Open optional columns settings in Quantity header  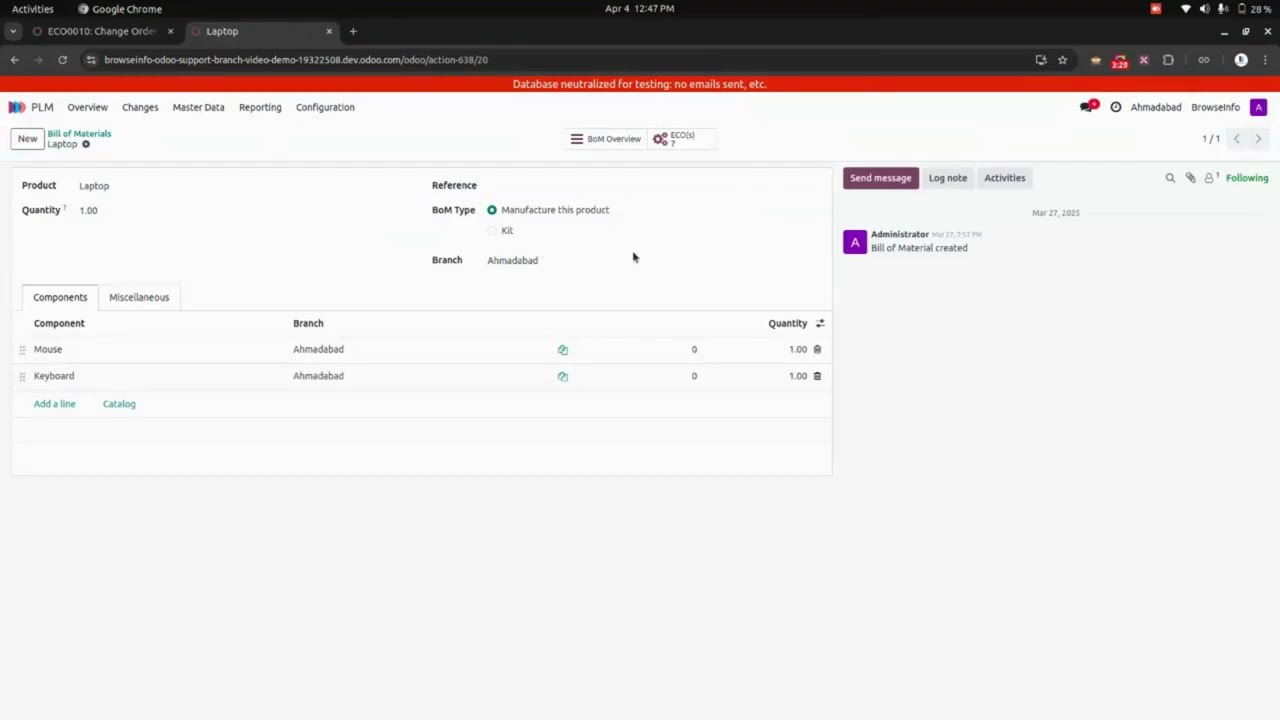click(820, 323)
